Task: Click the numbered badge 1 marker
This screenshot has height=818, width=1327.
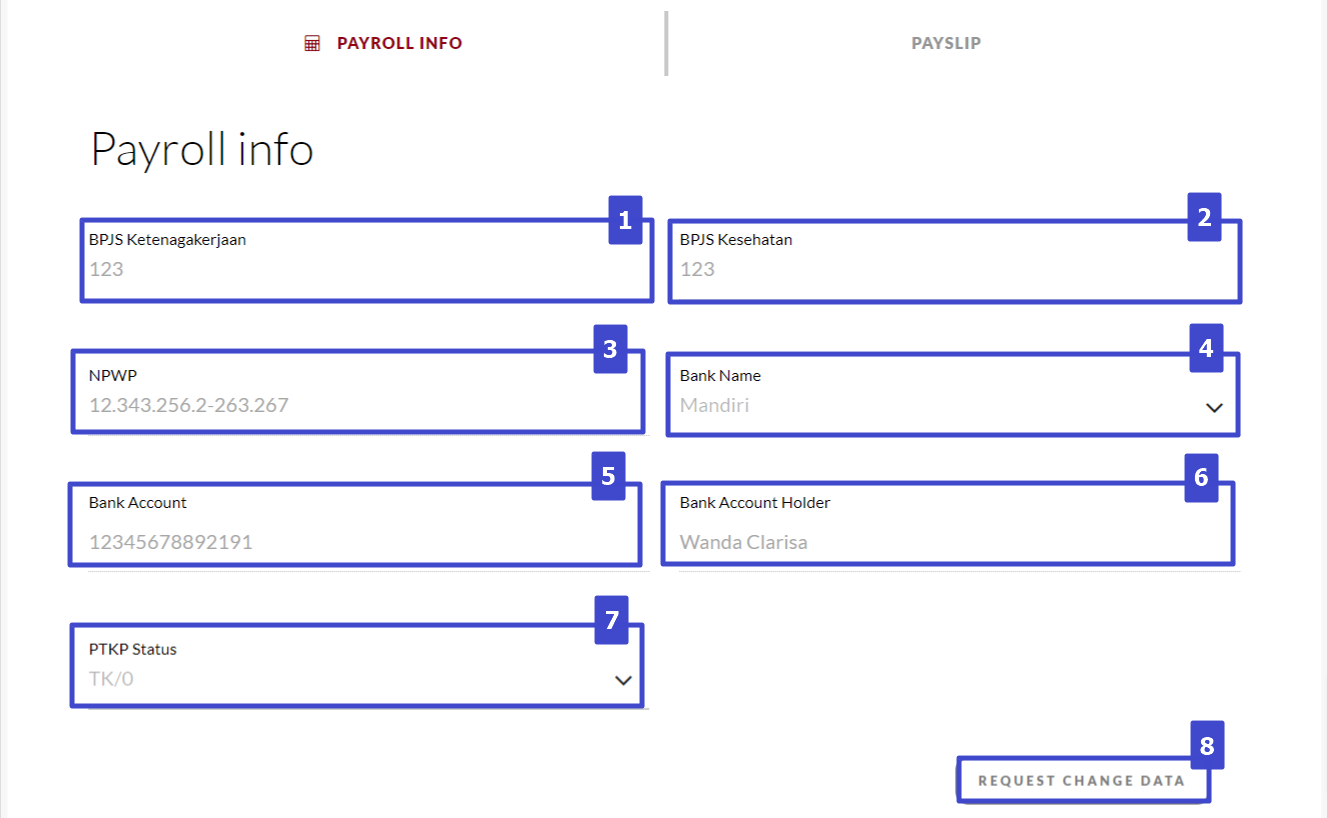Action: point(625,221)
